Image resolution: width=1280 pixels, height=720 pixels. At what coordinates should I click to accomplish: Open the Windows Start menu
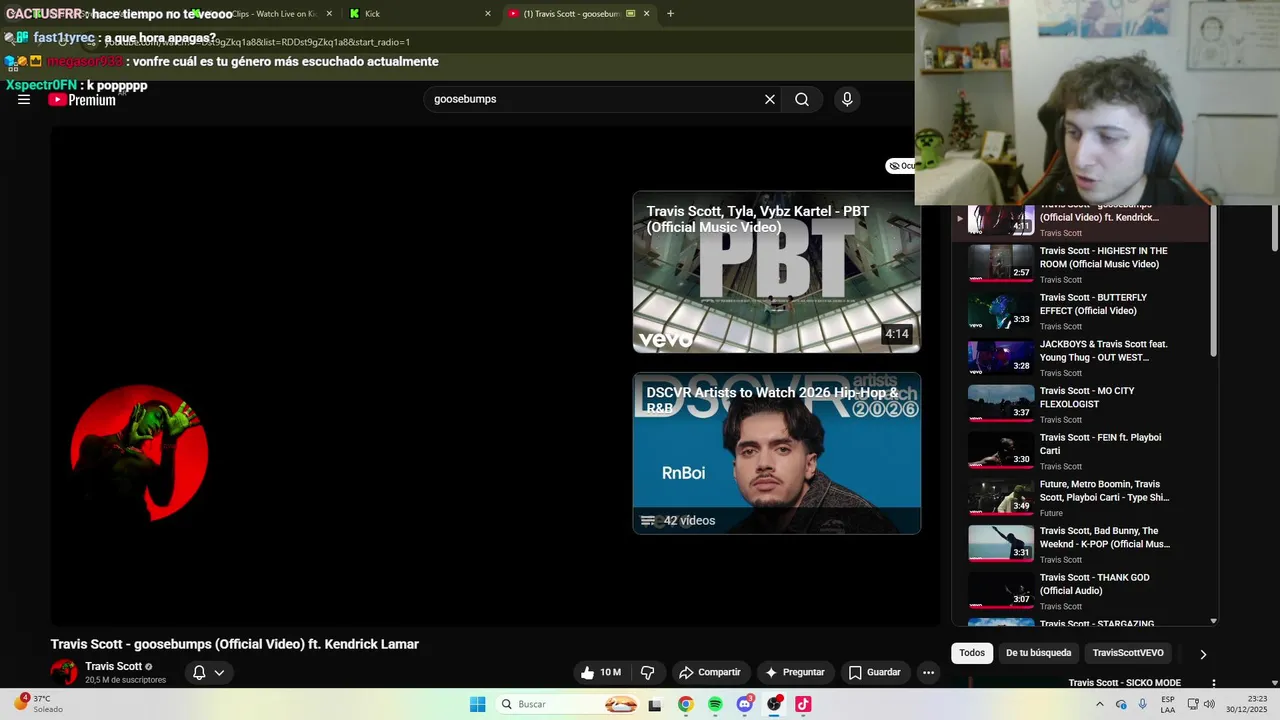pos(478,704)
